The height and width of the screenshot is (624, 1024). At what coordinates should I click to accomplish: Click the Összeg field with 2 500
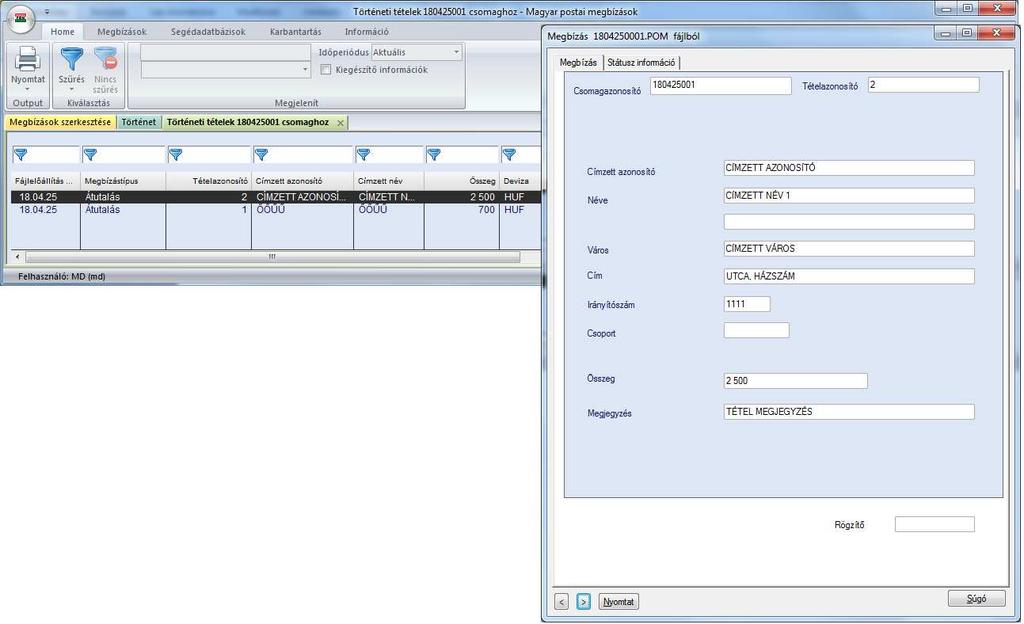click(795, 381)
